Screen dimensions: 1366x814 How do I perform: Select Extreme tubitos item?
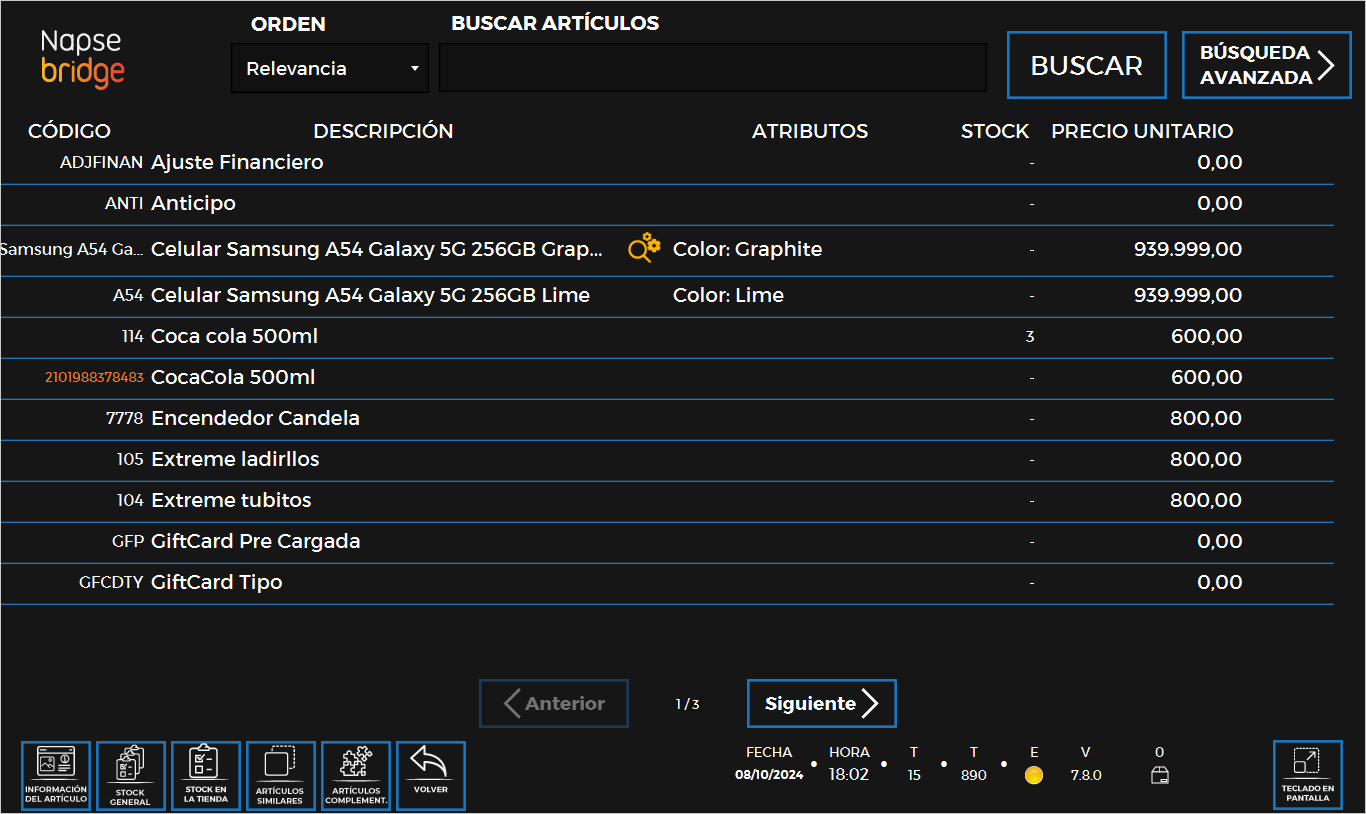(x=231, y=500)
